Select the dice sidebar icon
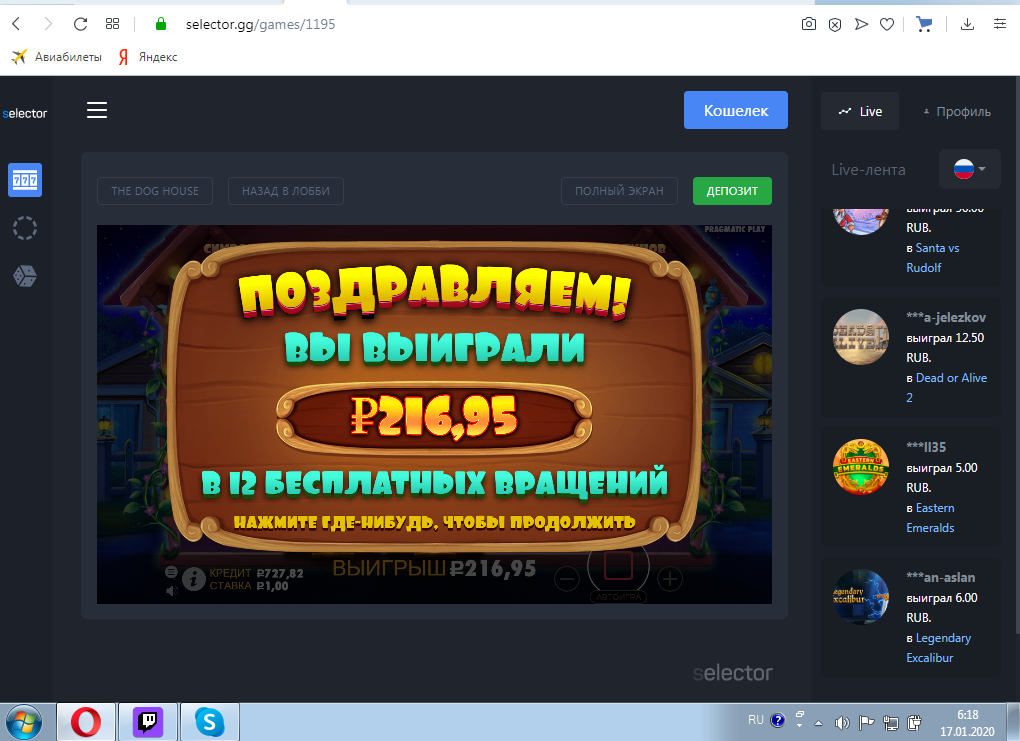This screenshot has height=741, width=1020. (x=25, y=276)
